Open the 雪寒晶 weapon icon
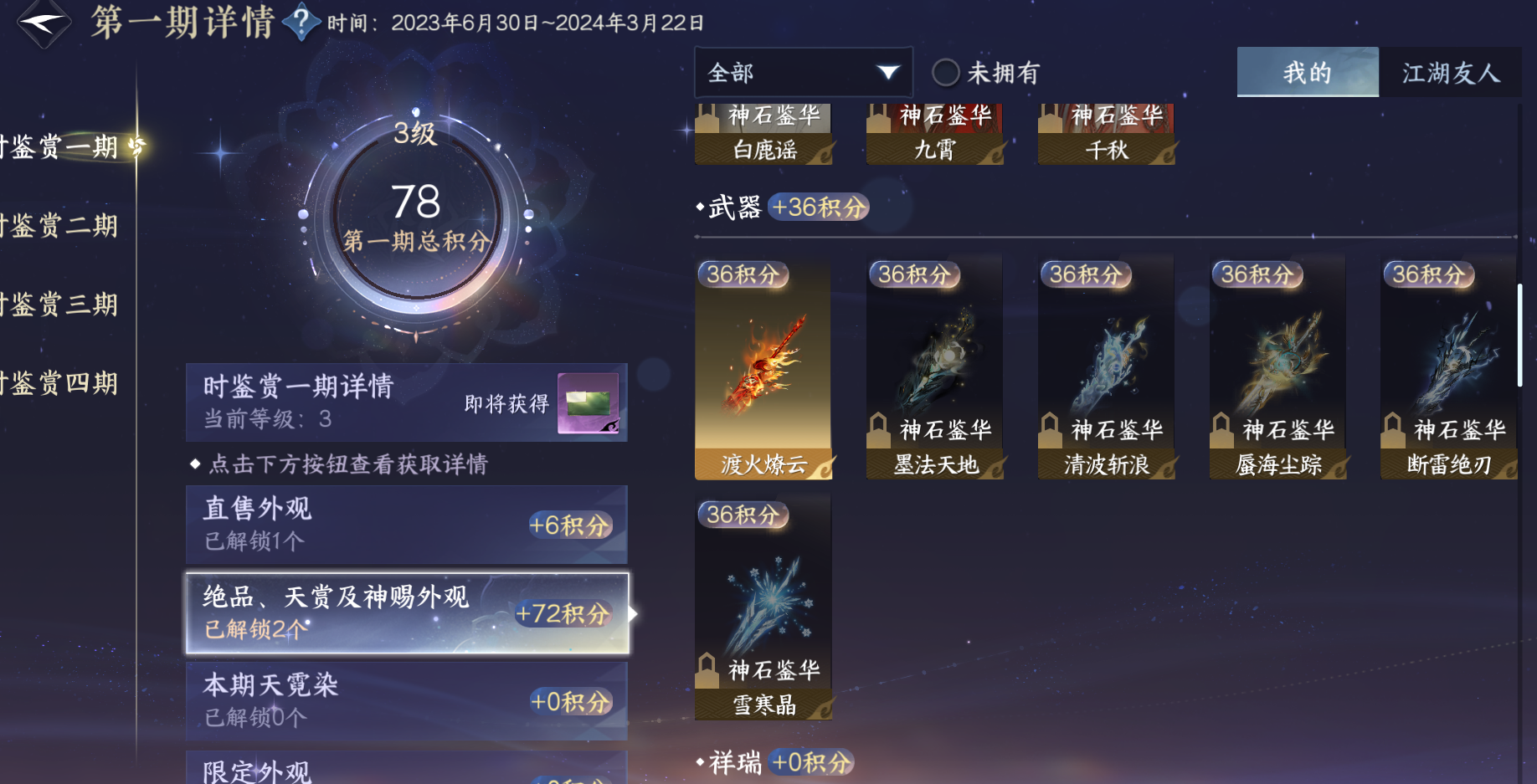1537x784 pixels. pyautogui.click(x=763, y=607)
